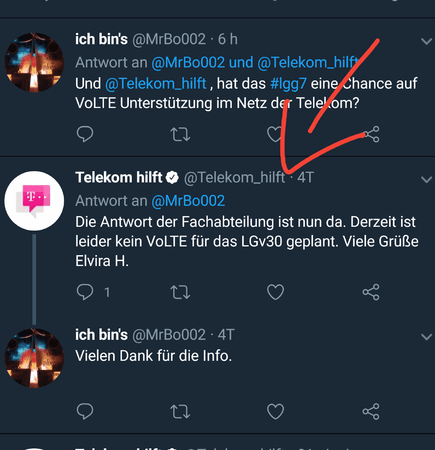The width and height of the screenshot is (435, 450).
Task: Open the @Telekom_hilft mention in the tweet text
Action: click(156, 84)
